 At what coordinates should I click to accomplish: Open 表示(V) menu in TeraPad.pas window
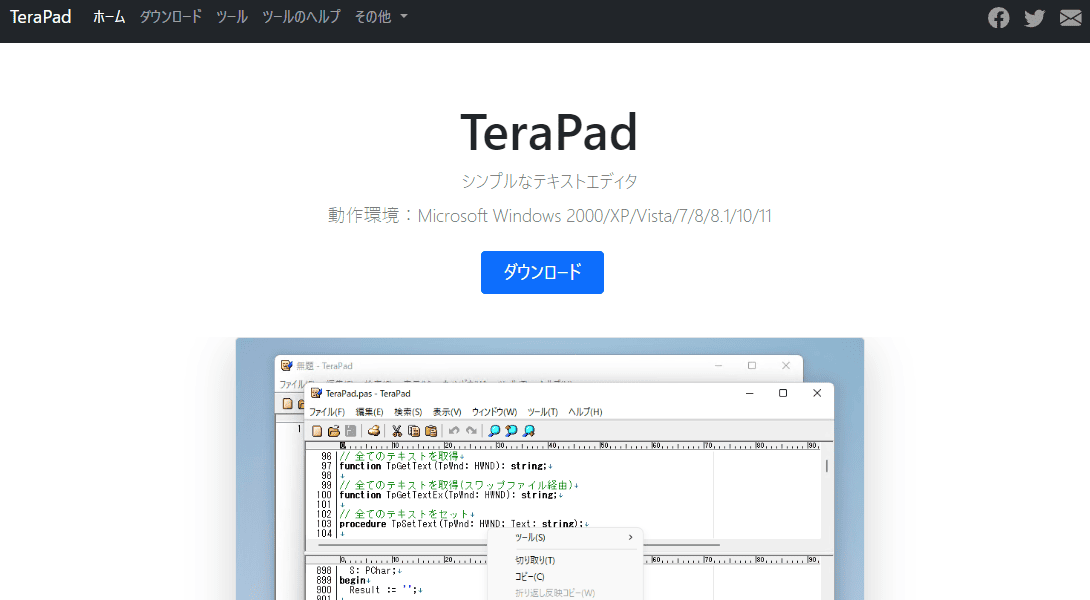click(x=447, y=412)
